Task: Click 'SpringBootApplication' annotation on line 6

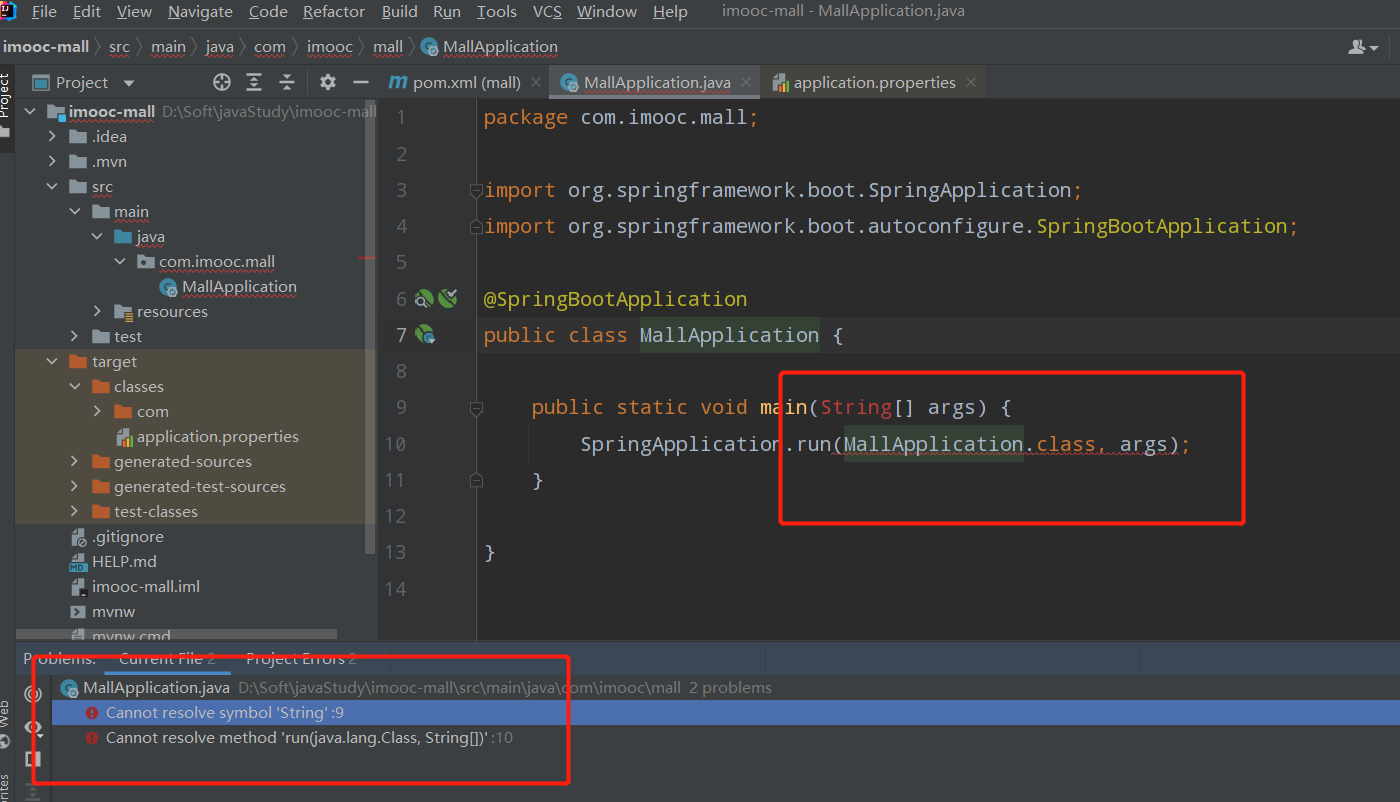Action: tap(615, 299)
